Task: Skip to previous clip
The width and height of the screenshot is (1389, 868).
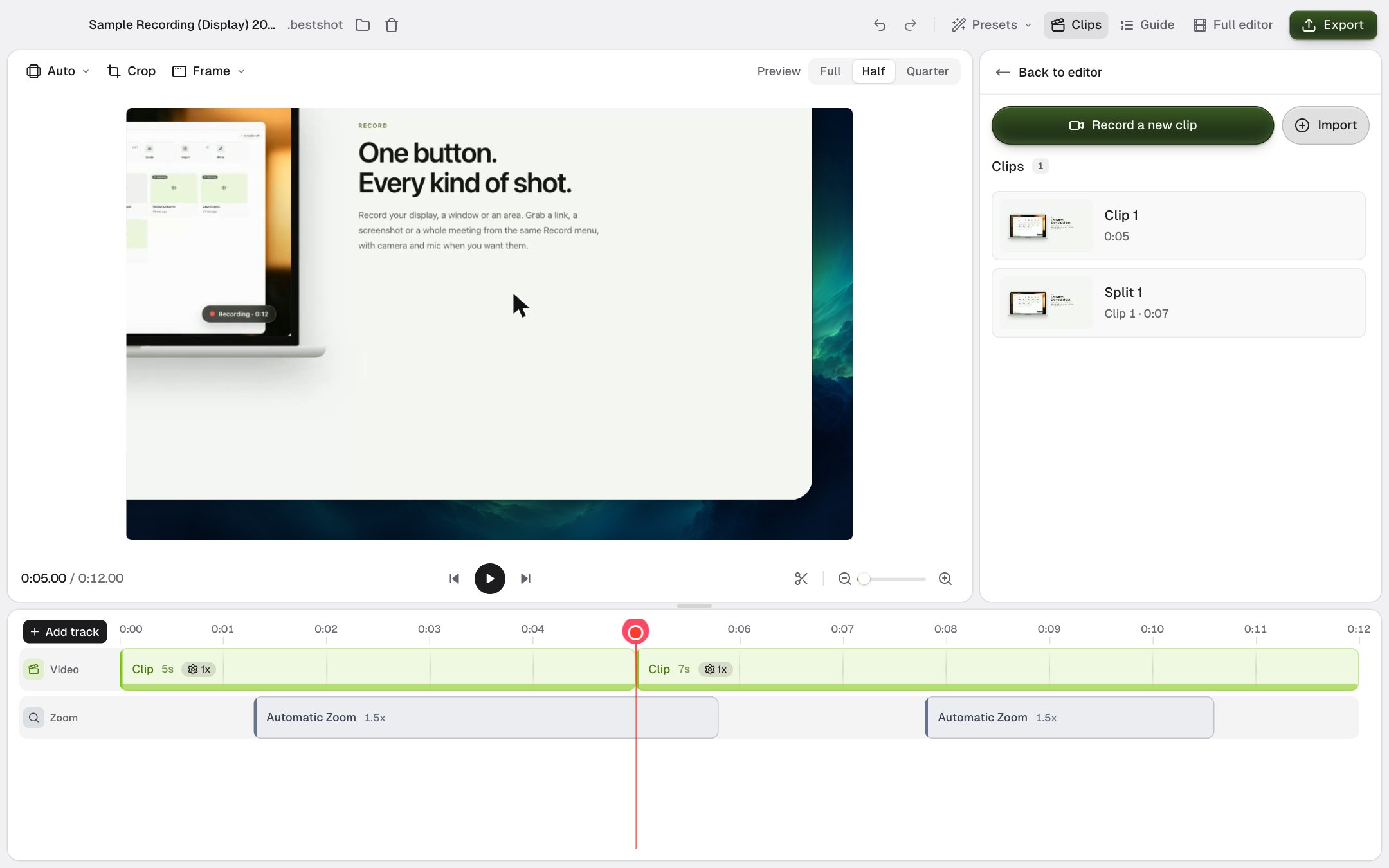Action: click(x=454, y=579)
